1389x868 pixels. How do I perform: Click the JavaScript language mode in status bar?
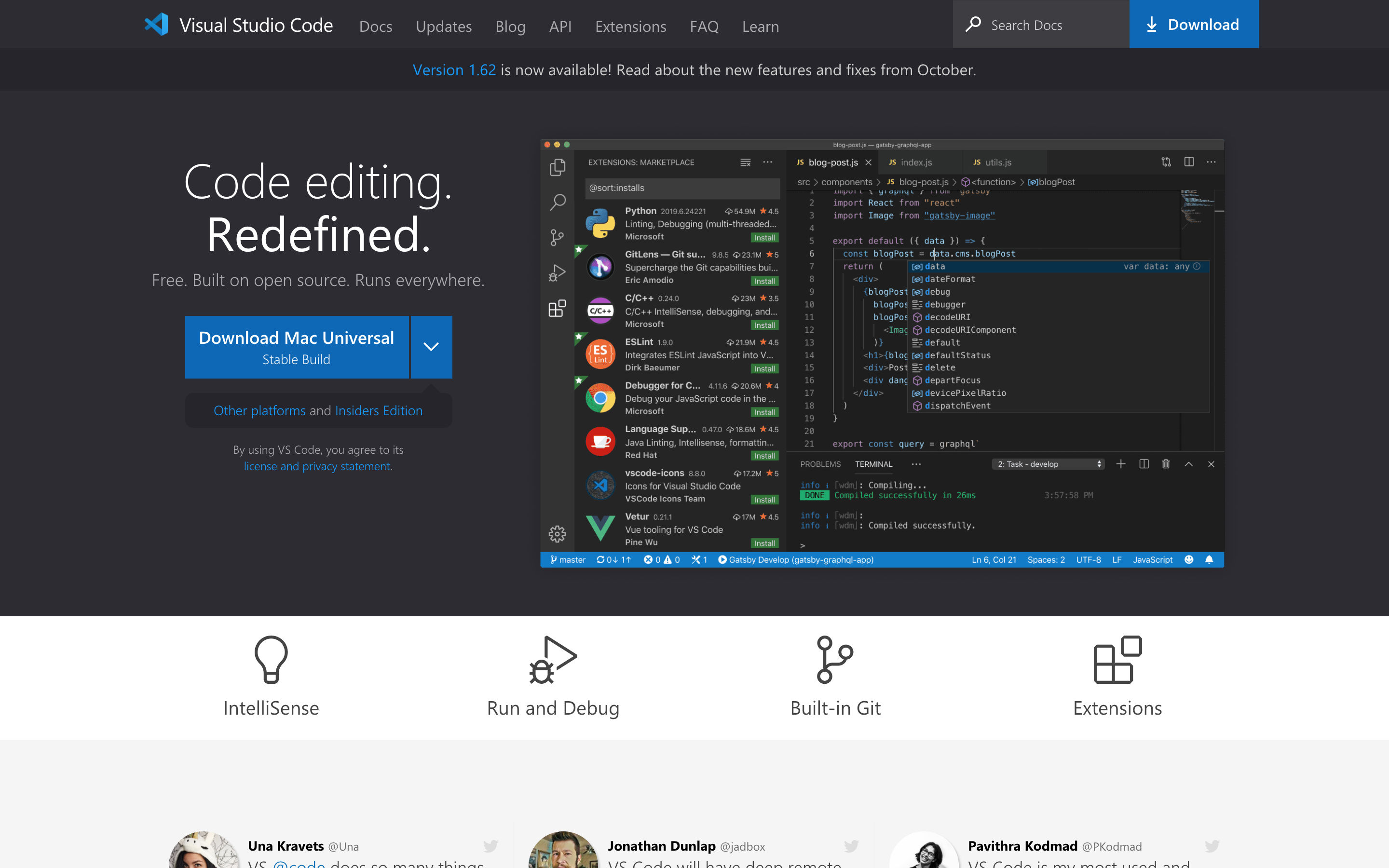(1153, 560)
